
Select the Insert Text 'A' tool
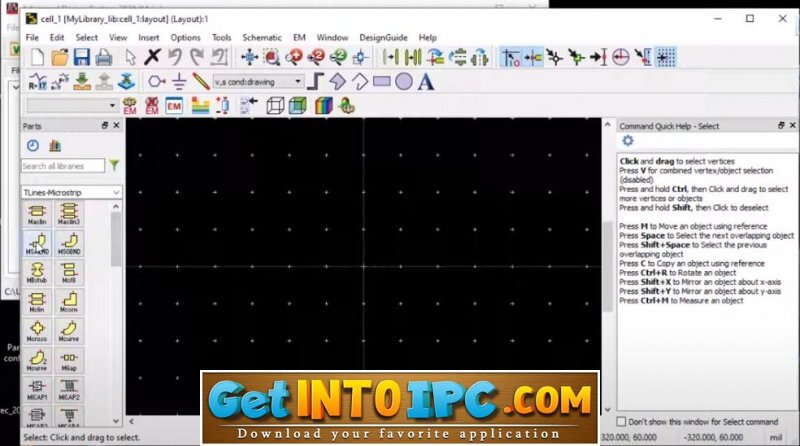coord(426,82)
